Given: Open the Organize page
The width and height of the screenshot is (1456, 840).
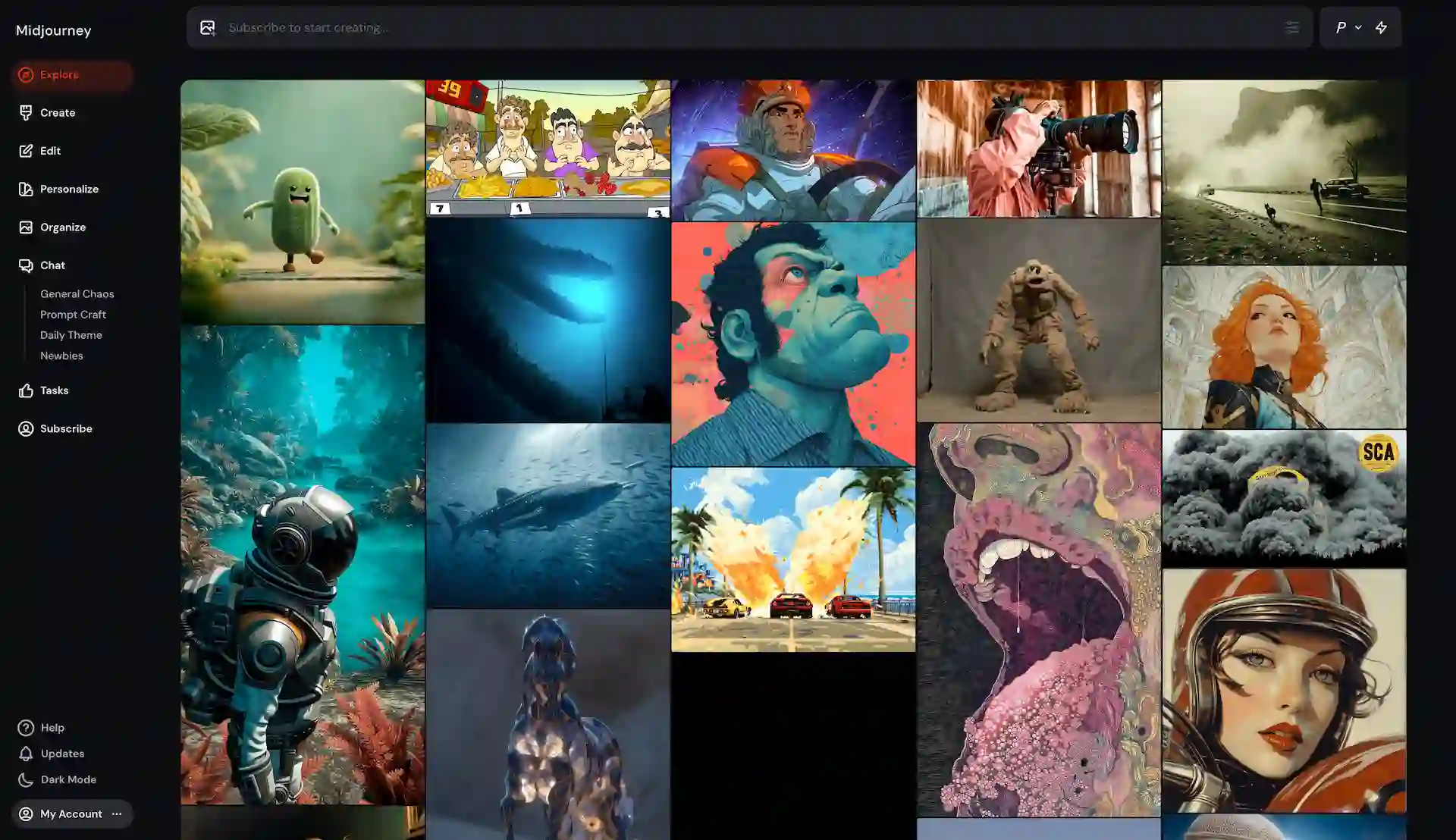Looking at the screenshot, I should pyautogui.click(x=62, y=227).
